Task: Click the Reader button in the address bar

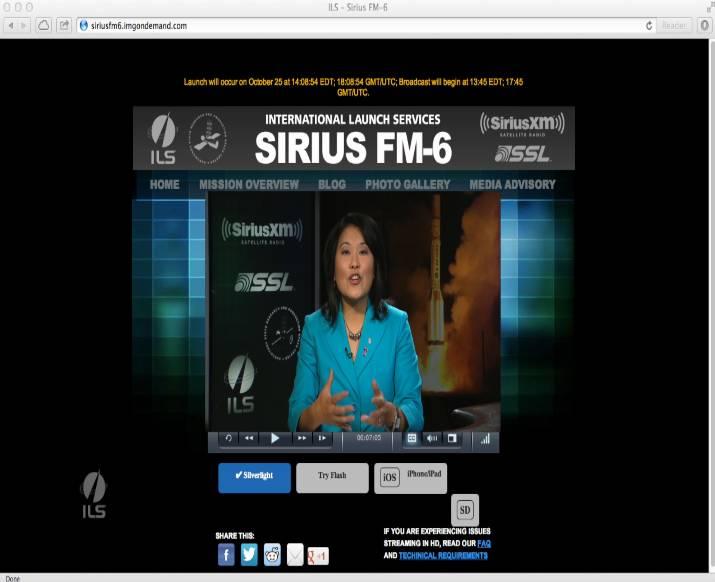Action: (x=674, y=26)
